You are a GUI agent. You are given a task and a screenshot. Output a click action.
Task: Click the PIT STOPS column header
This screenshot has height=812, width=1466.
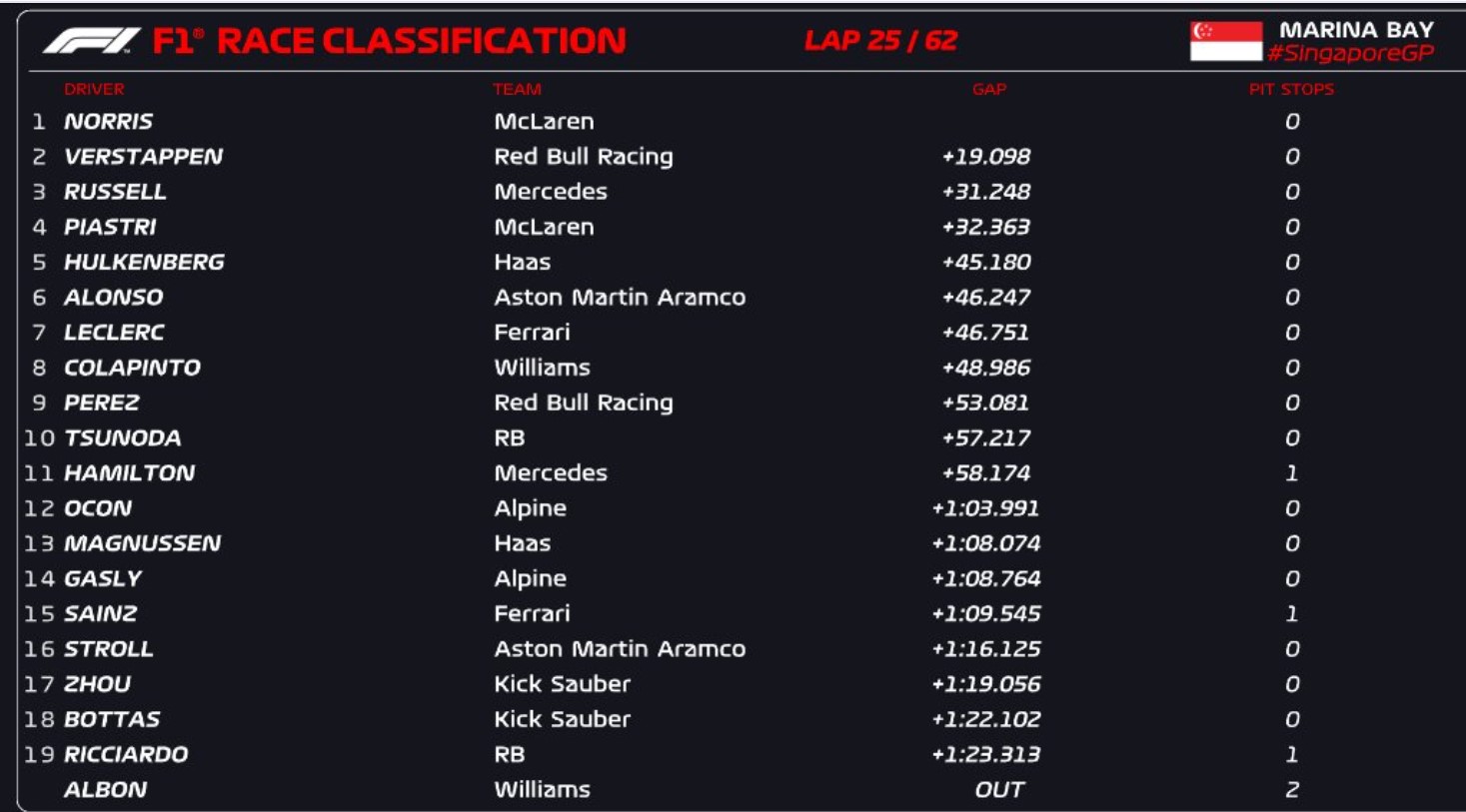click(x=1291, y=89)
